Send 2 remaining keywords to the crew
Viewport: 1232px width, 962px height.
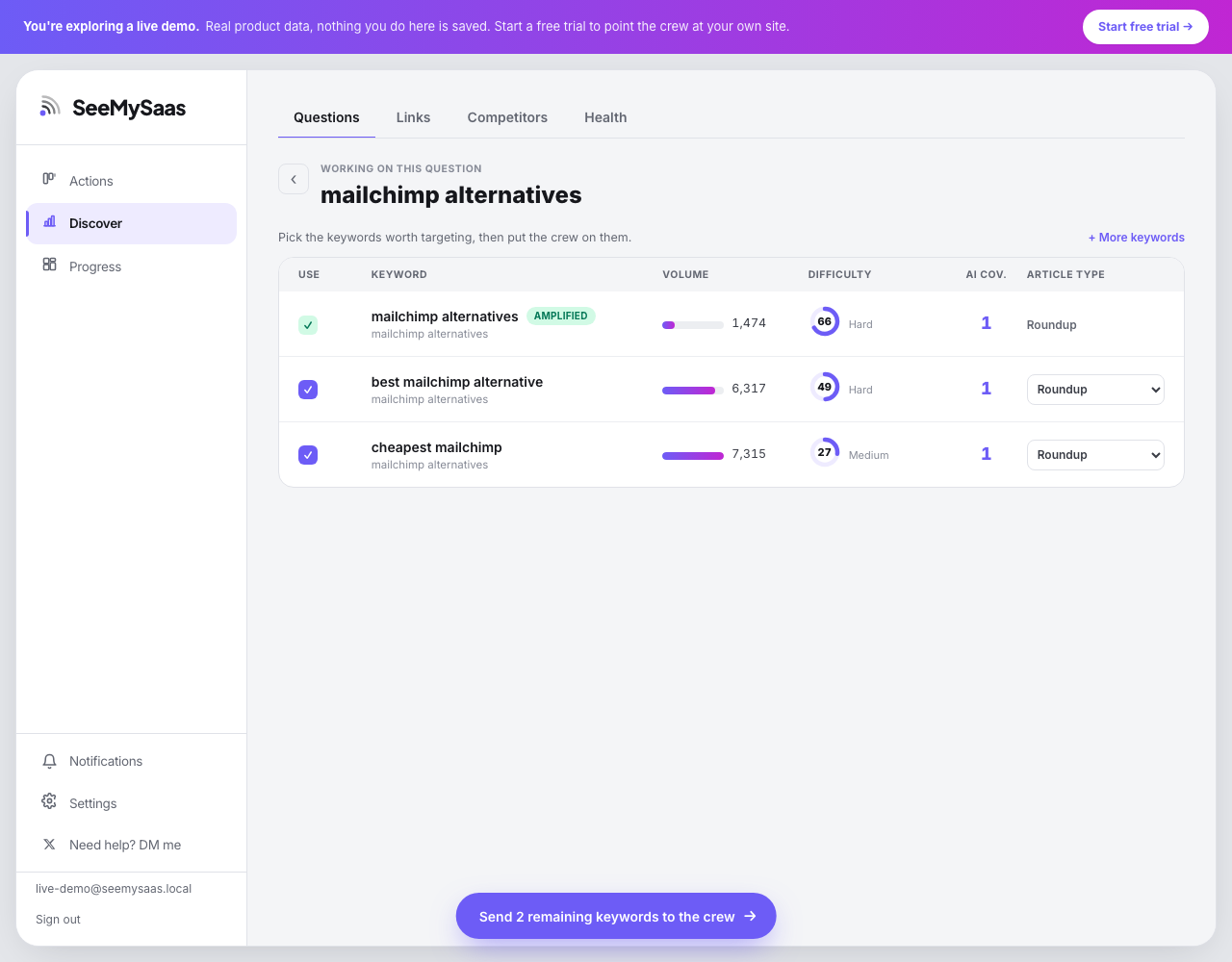[x=616, y=916]
